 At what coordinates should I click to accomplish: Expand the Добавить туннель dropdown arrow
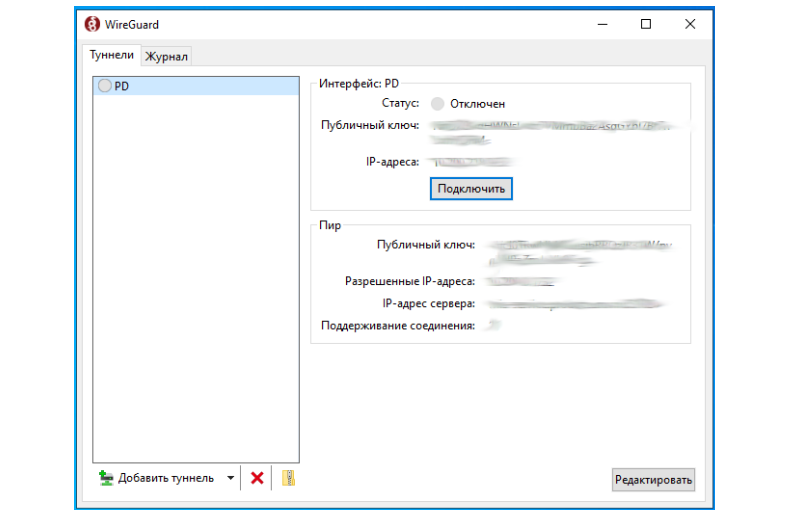point(230,478)
